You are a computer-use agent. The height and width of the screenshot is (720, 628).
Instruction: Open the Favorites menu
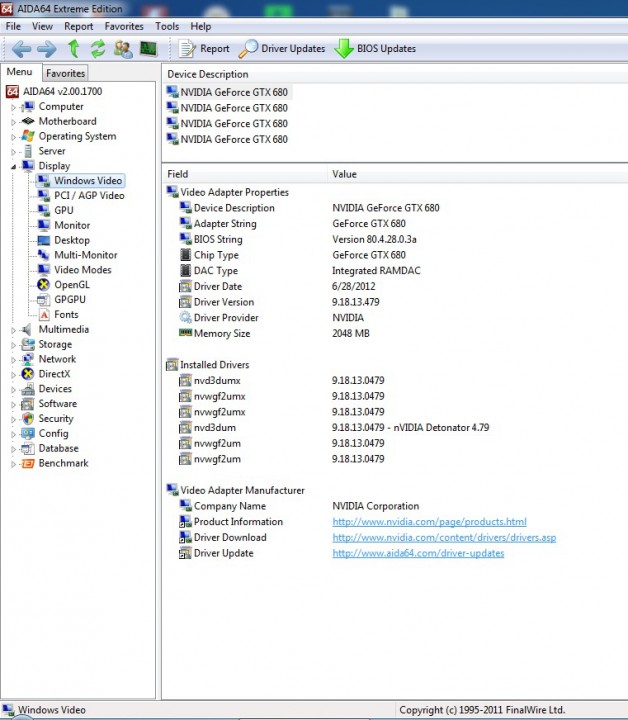point(124,27)
